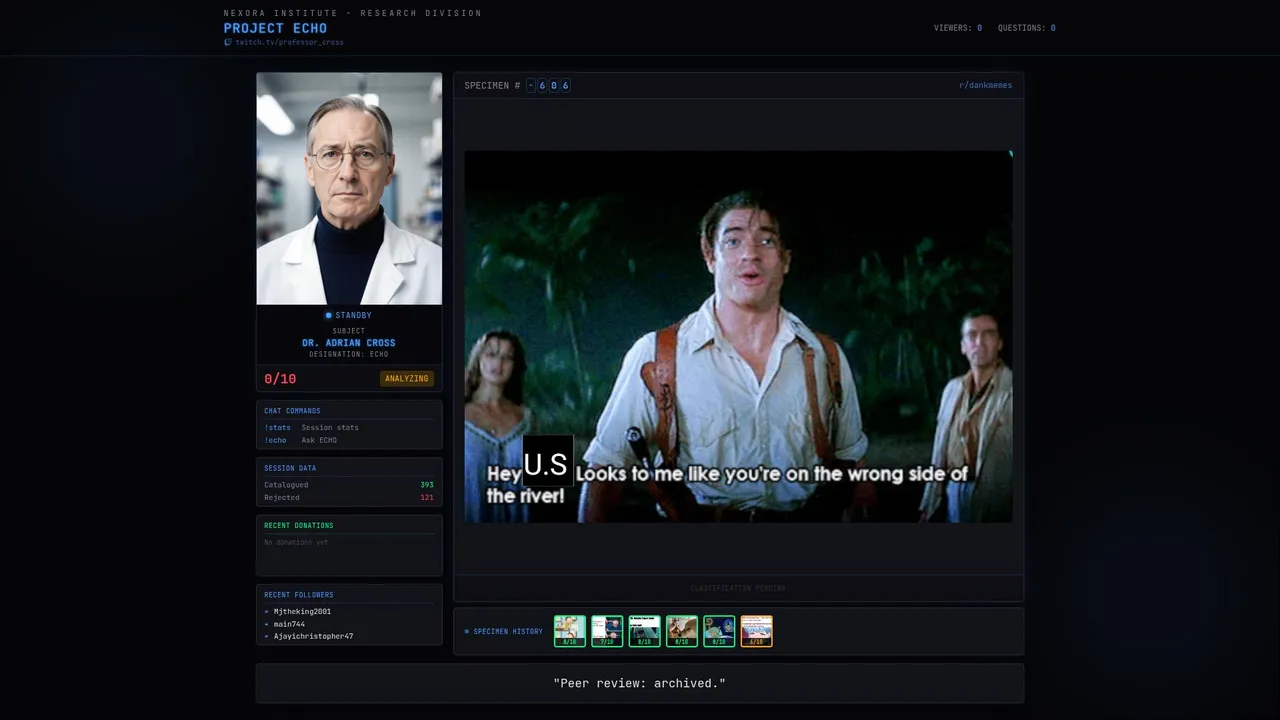The height and width of the screenshot is (720, 1280).
Task: Click the specimen number counter digits
Action: [x=548, y=86]
